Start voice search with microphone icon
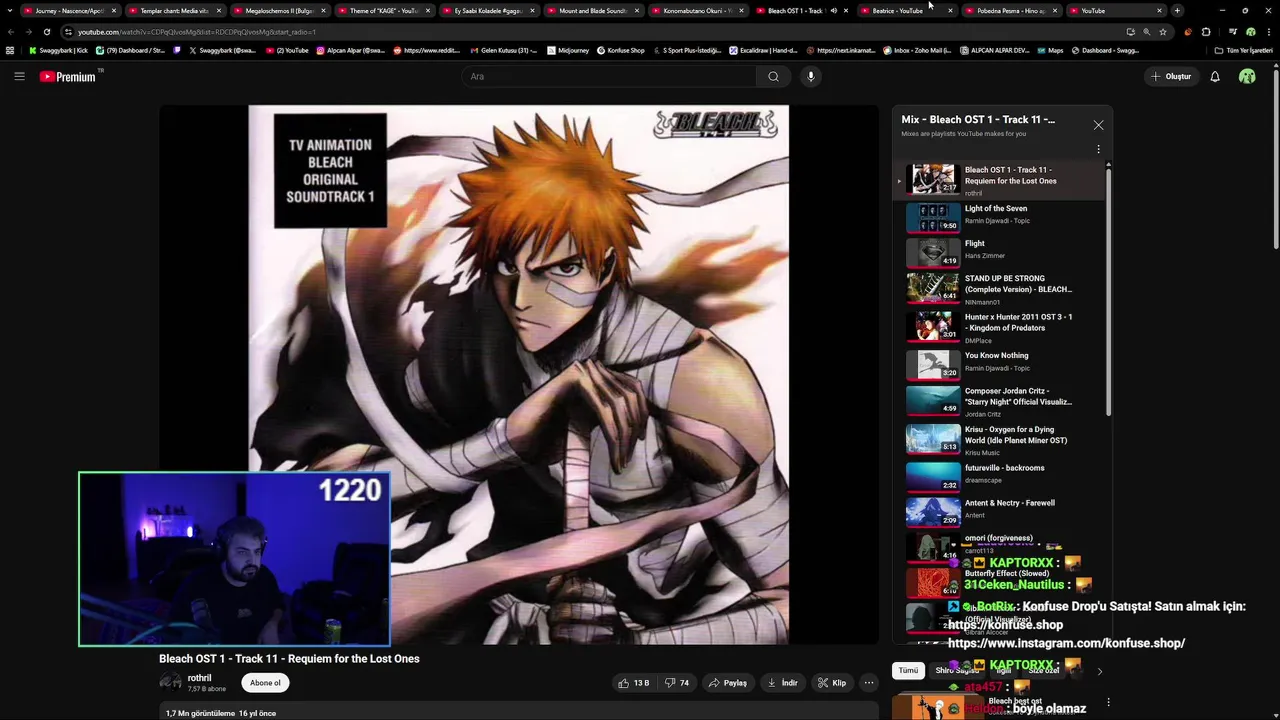The width and height of the screenshot is (1280, 720). [x=811, y=76]
